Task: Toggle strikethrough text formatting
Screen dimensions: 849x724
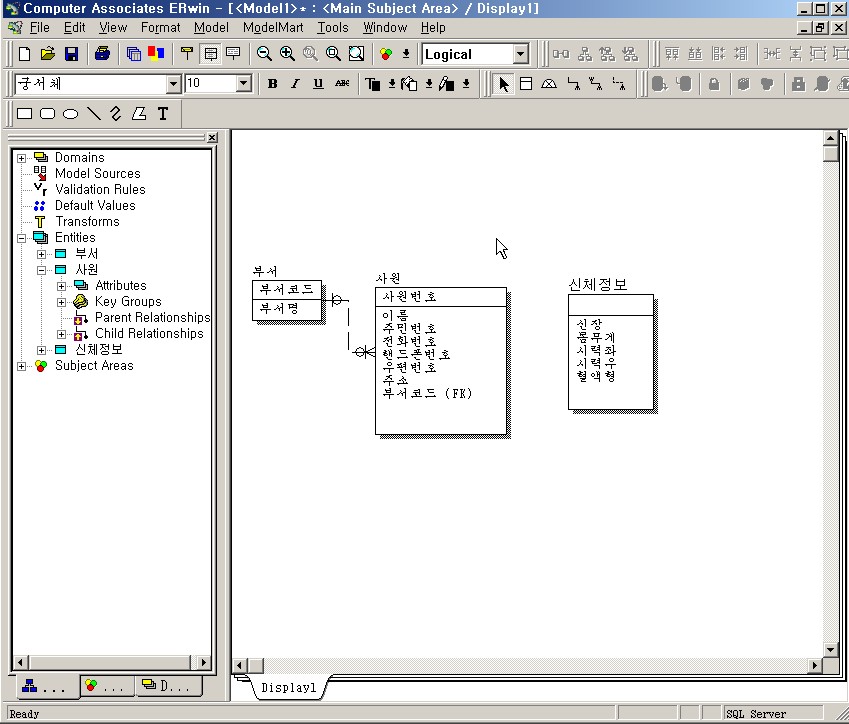Action: click(x=342, y=84)
